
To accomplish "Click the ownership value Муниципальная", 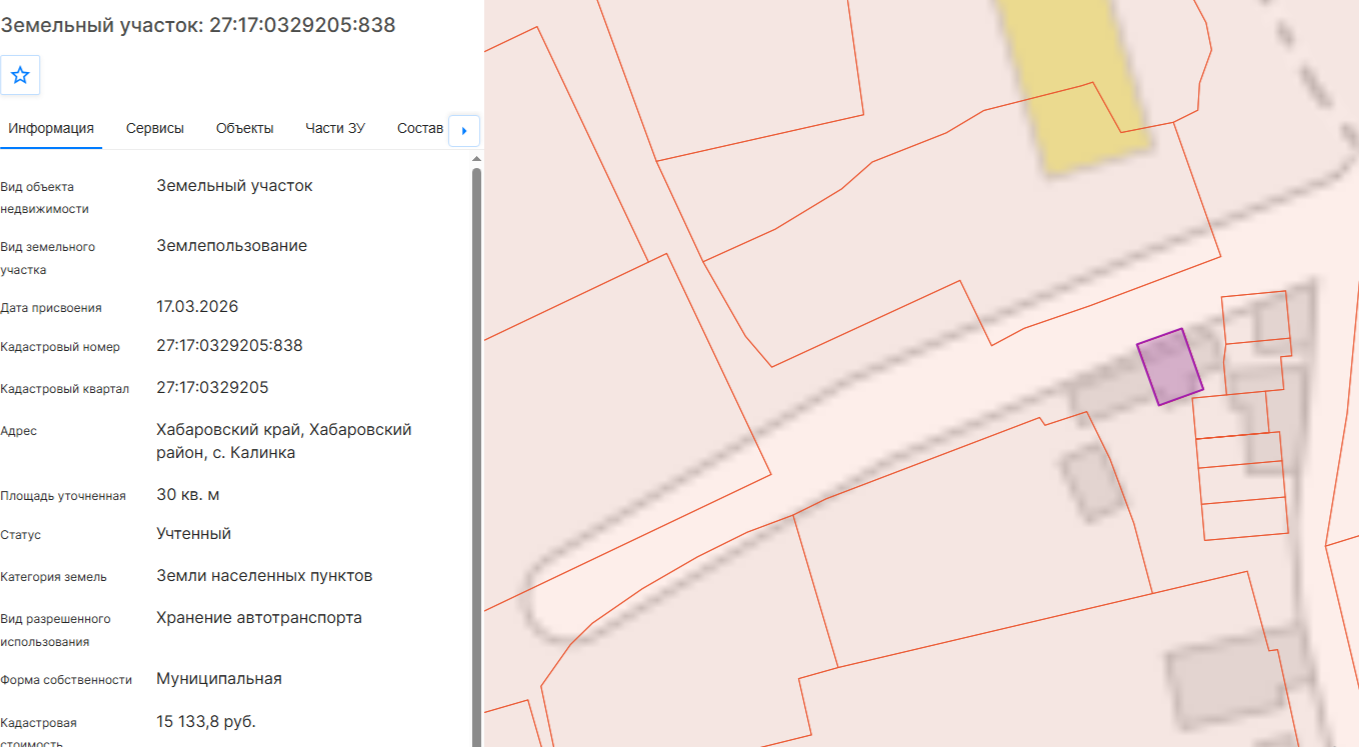I will pyautogui.click(x=219, y=679).
